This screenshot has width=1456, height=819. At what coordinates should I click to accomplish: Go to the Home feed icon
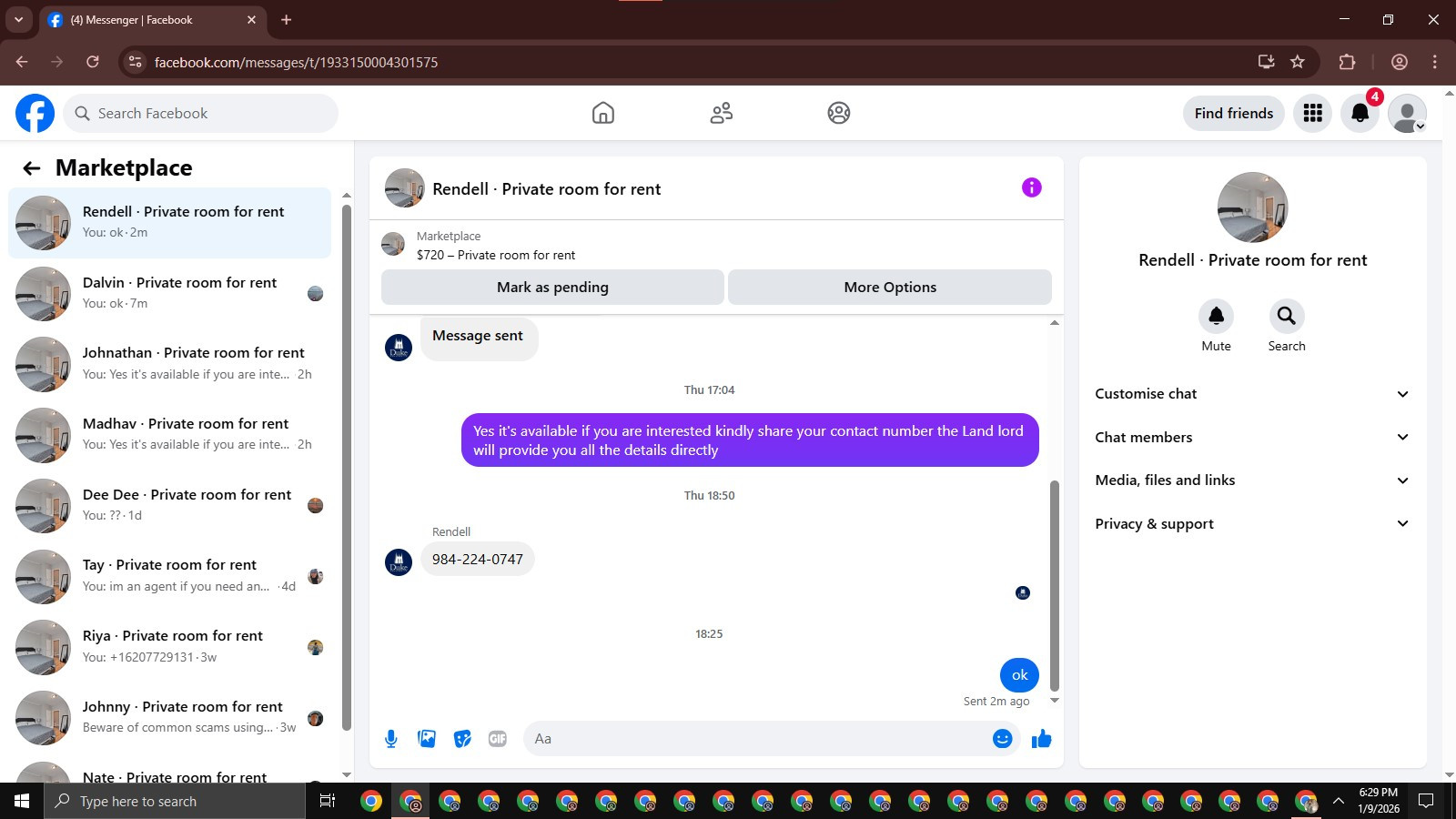602,113
